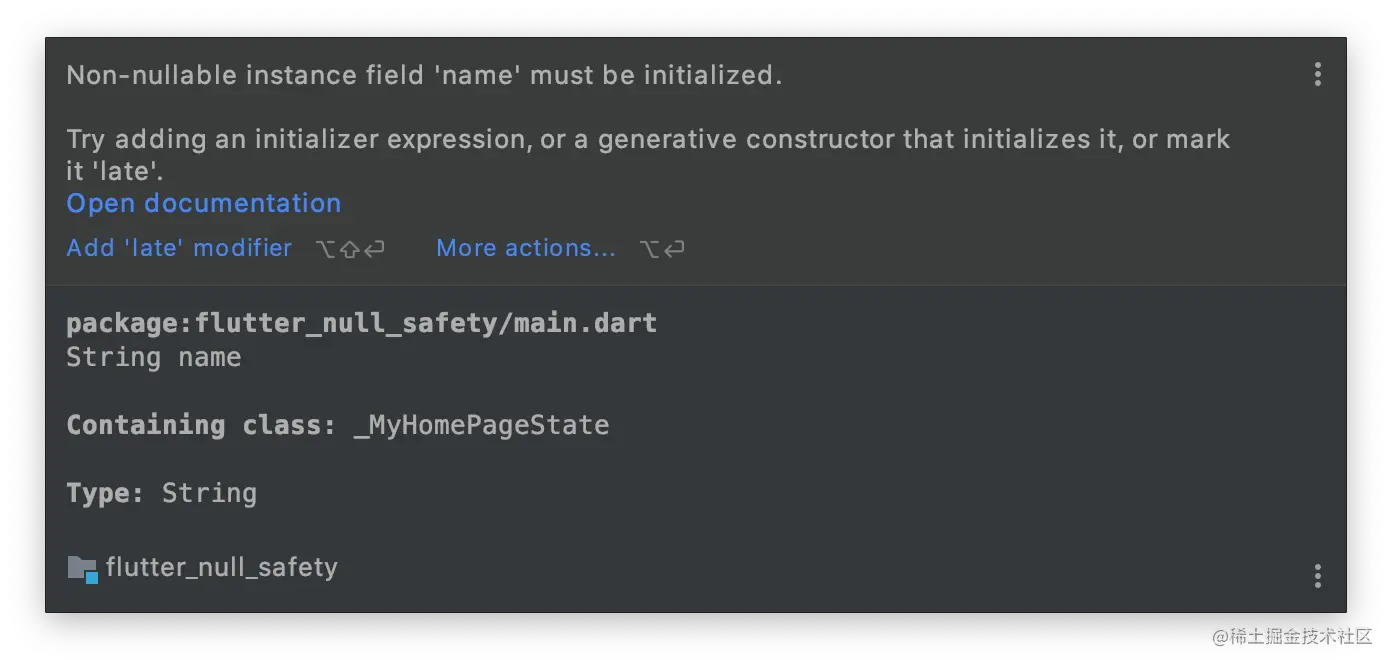Click the 'Non-nullable instance field' error message

coord(424,75)
